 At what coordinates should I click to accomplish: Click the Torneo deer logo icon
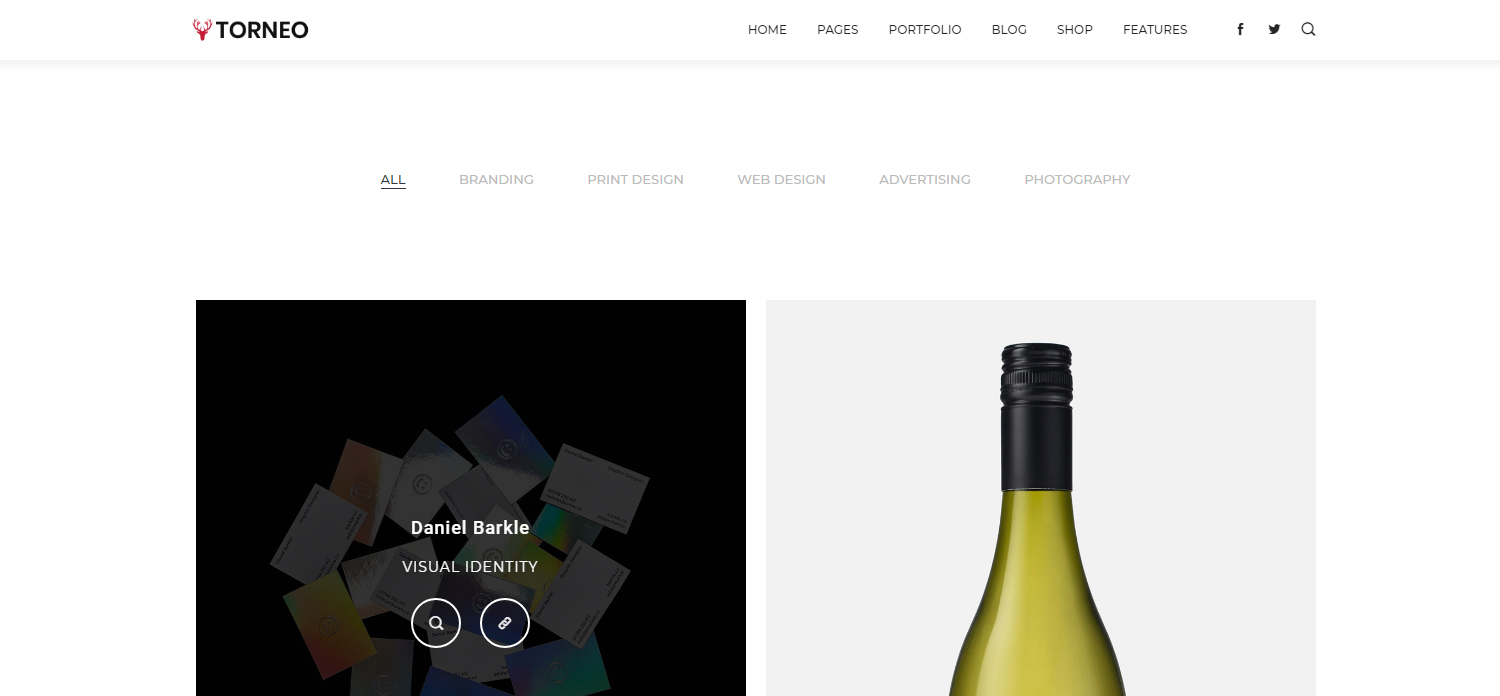202,30
